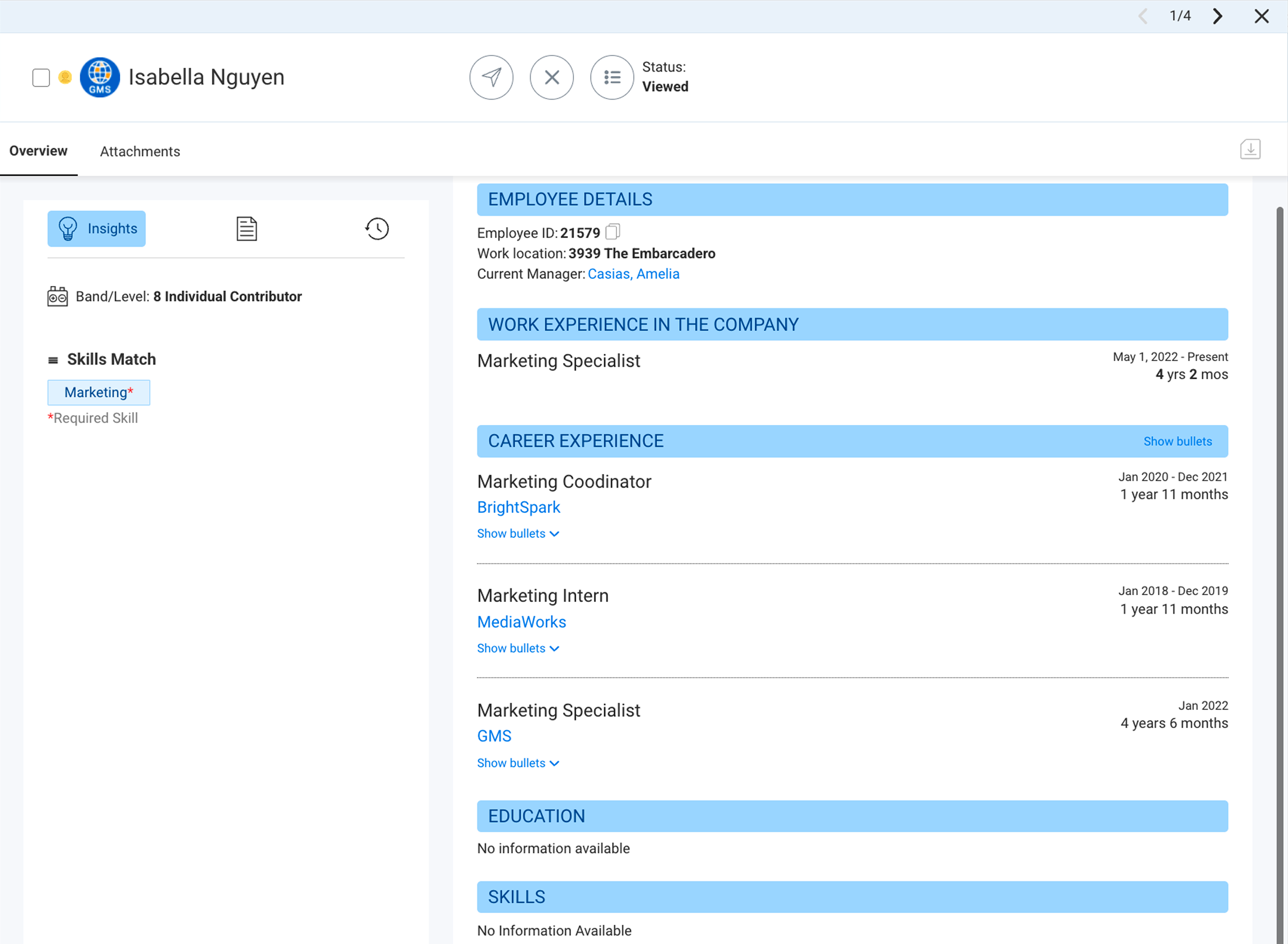Click the Skills section header
This screenshot has width=1288, height=944.
tap(852, 897)
